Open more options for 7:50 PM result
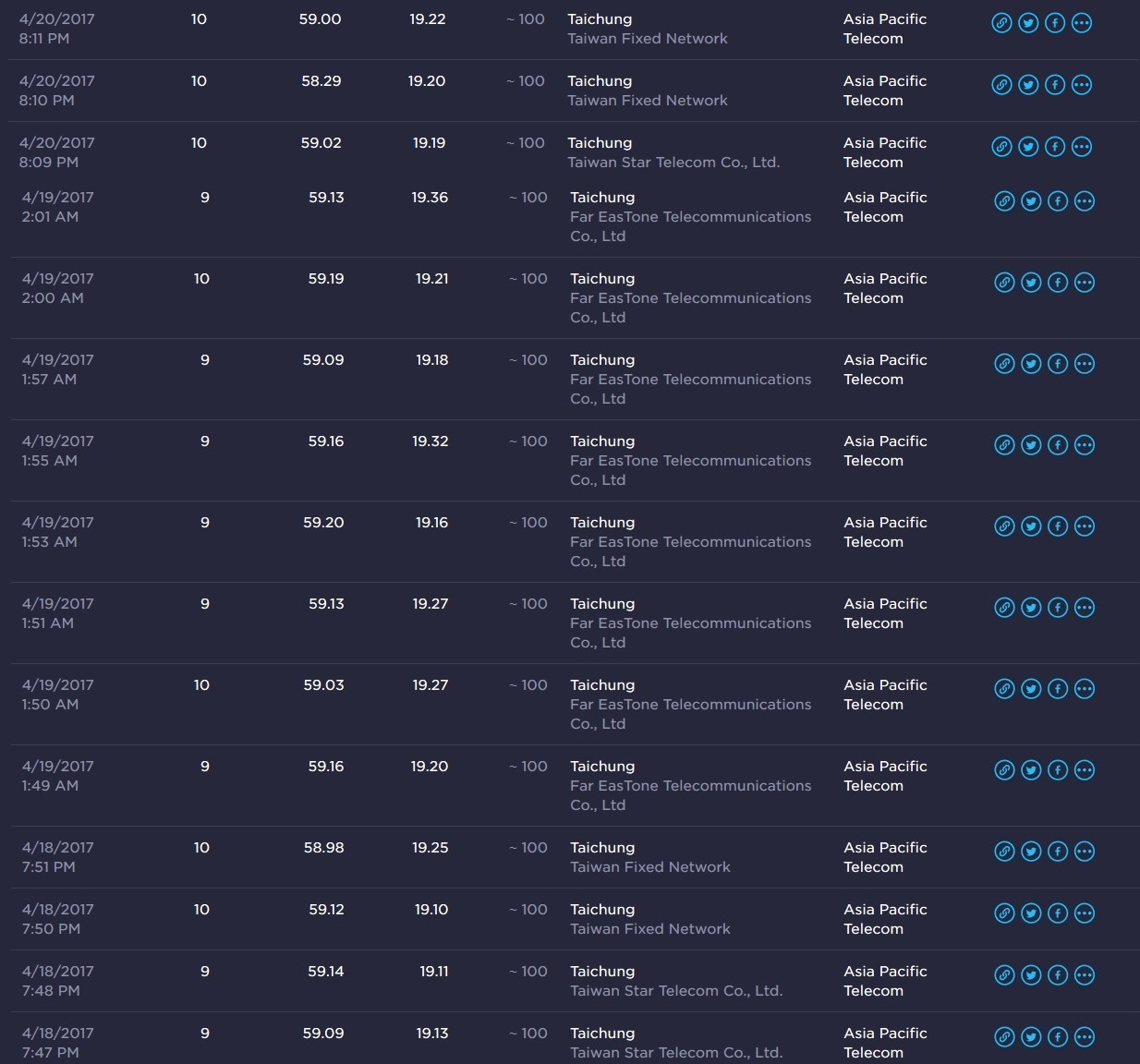The width and height of the screenshot is (1140, 1064). click(1085, 913)
